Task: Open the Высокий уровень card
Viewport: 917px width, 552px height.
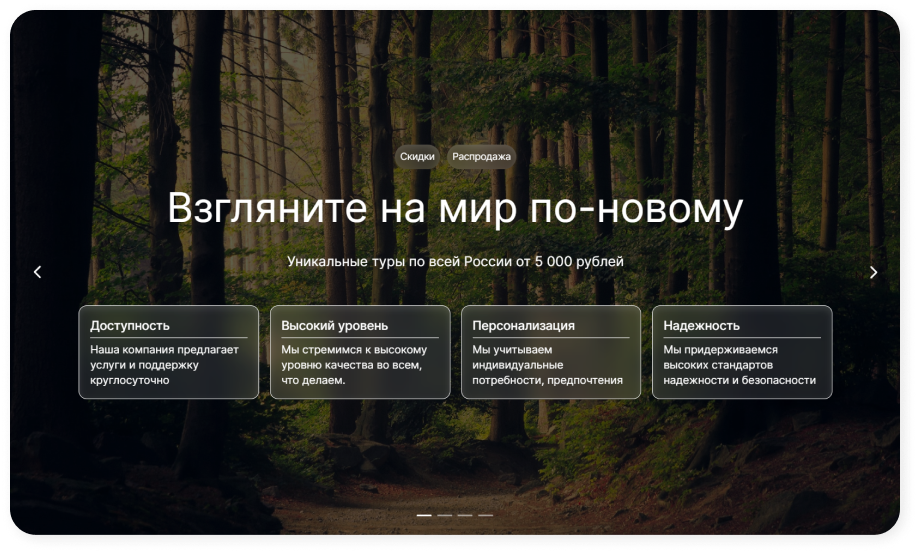Action: click(x=360, y=352)
